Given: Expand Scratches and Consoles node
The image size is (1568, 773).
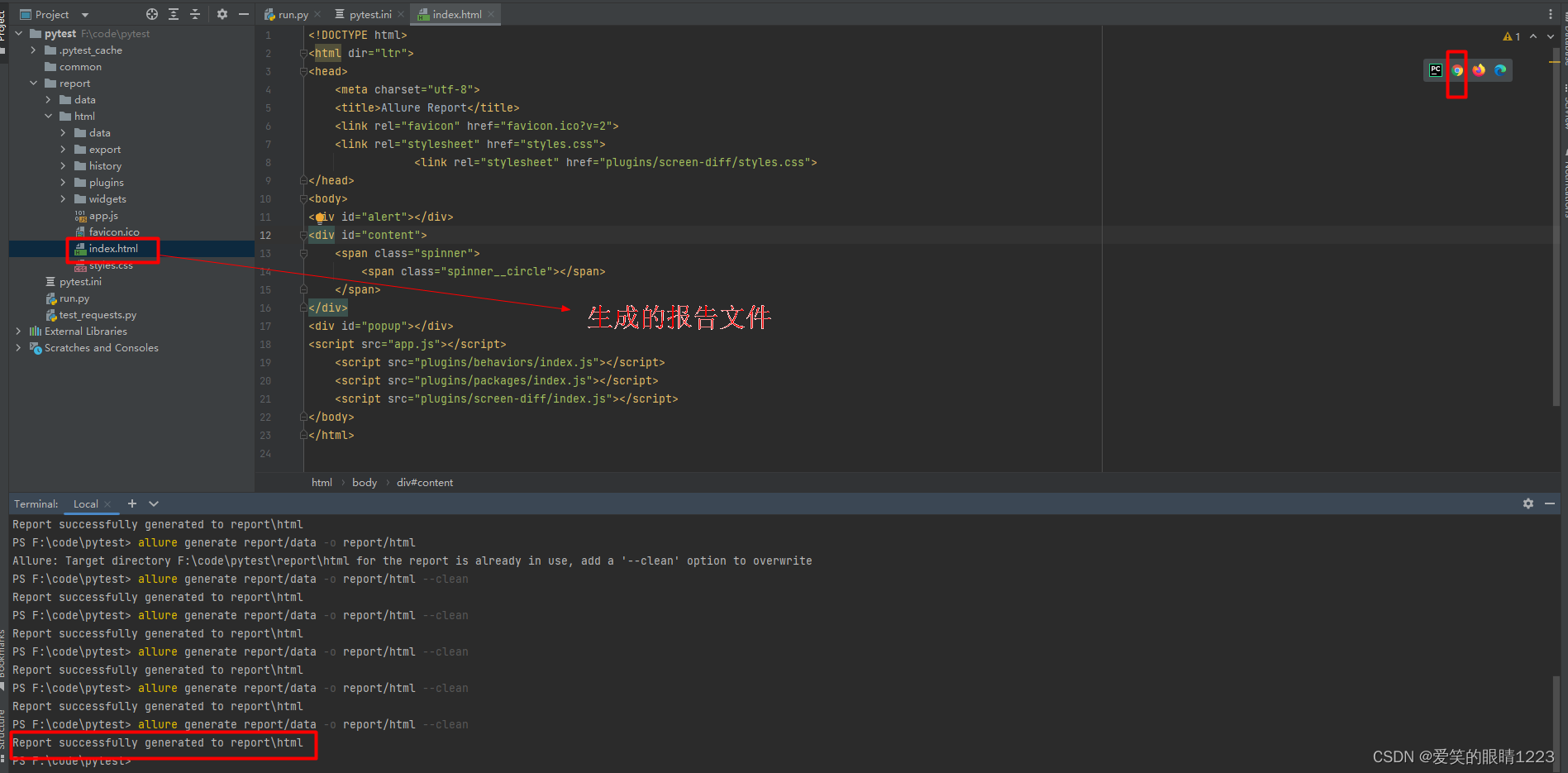Looking at the screenshot, I should [18, 348].
